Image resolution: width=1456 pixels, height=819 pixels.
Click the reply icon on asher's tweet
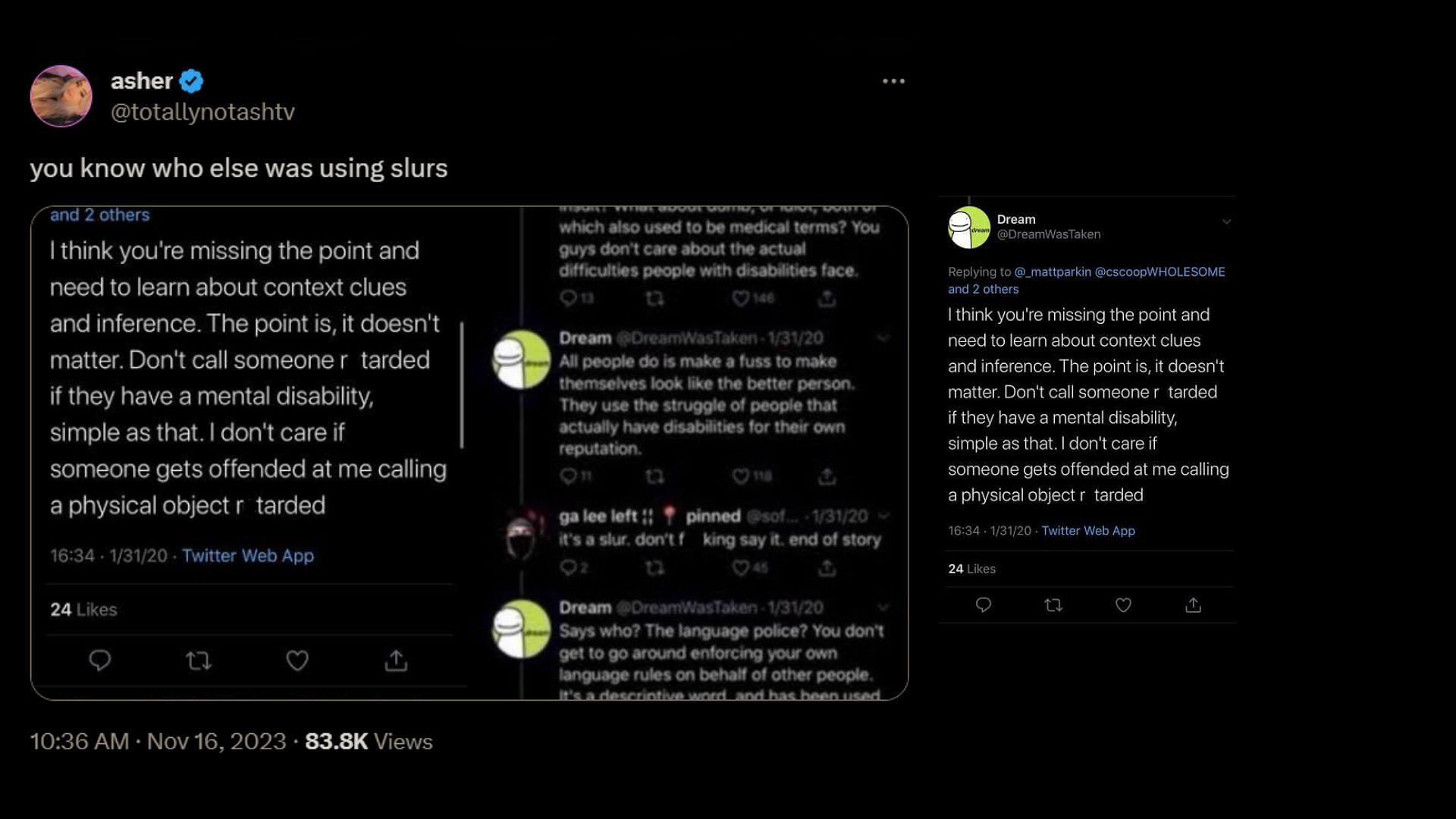[x=99, y=660]
